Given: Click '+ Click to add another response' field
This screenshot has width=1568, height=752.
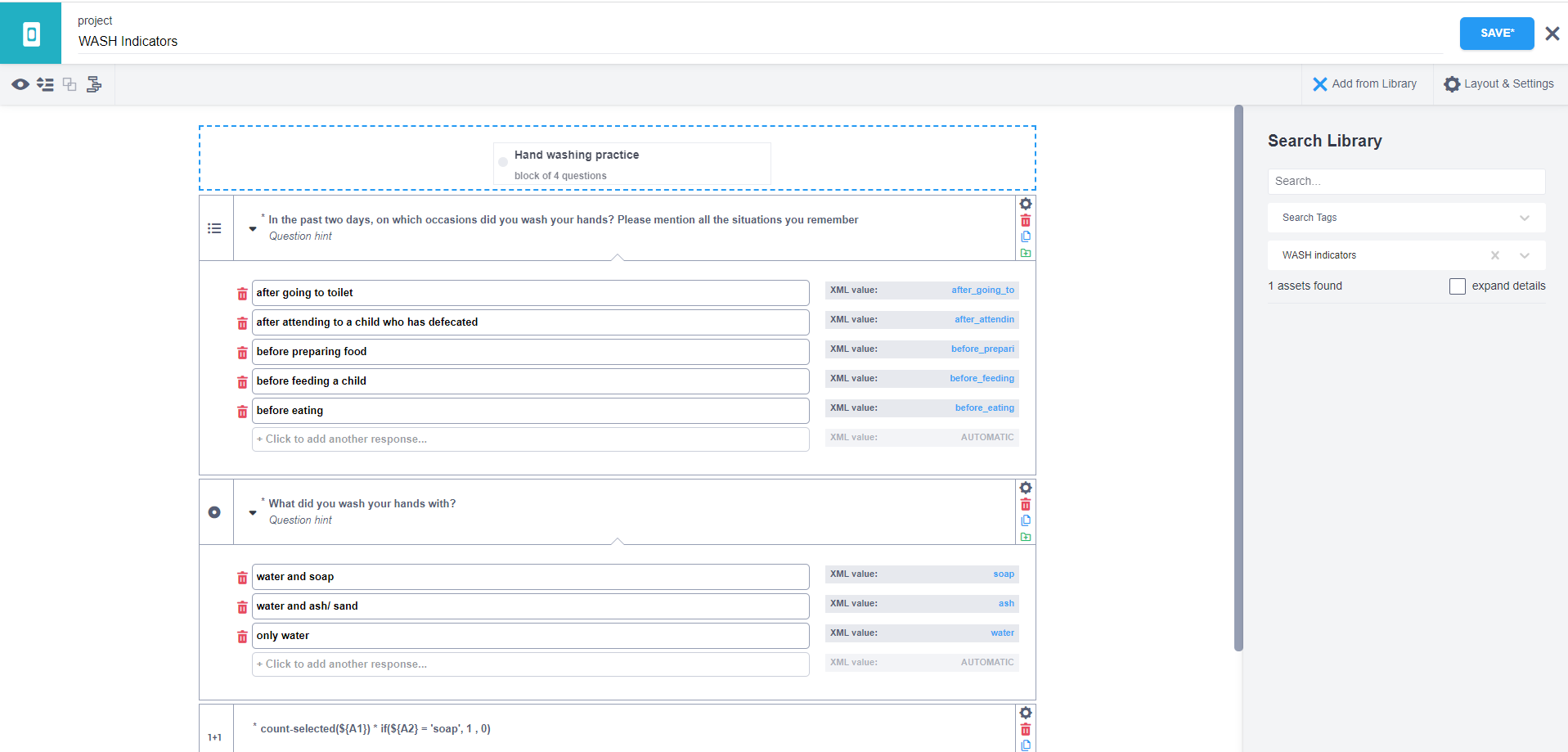Looking at the screenshot, I should click(x=530, y=439).
